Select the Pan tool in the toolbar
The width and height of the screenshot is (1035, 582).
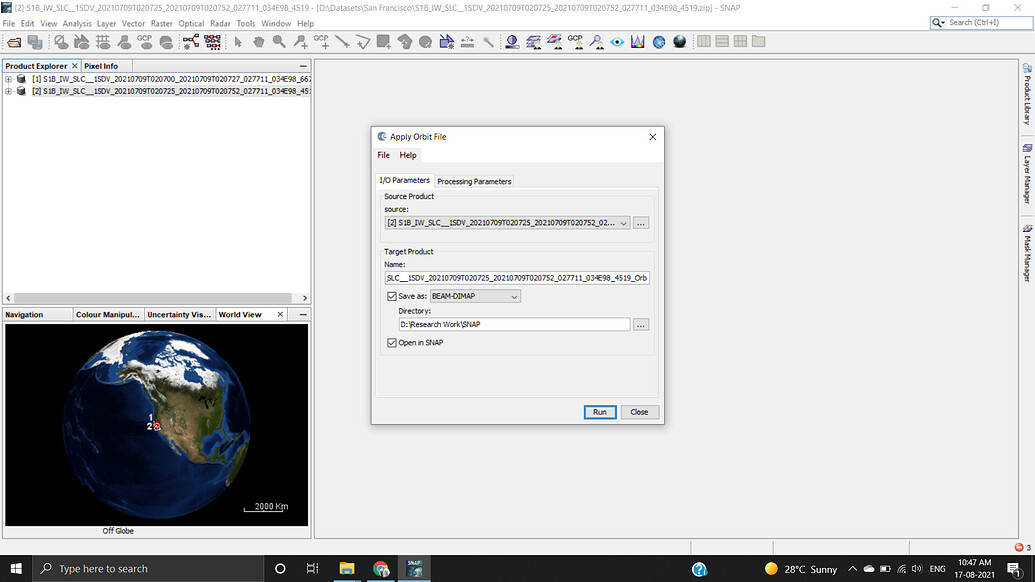pyautogui.click(x=260, y=41)
